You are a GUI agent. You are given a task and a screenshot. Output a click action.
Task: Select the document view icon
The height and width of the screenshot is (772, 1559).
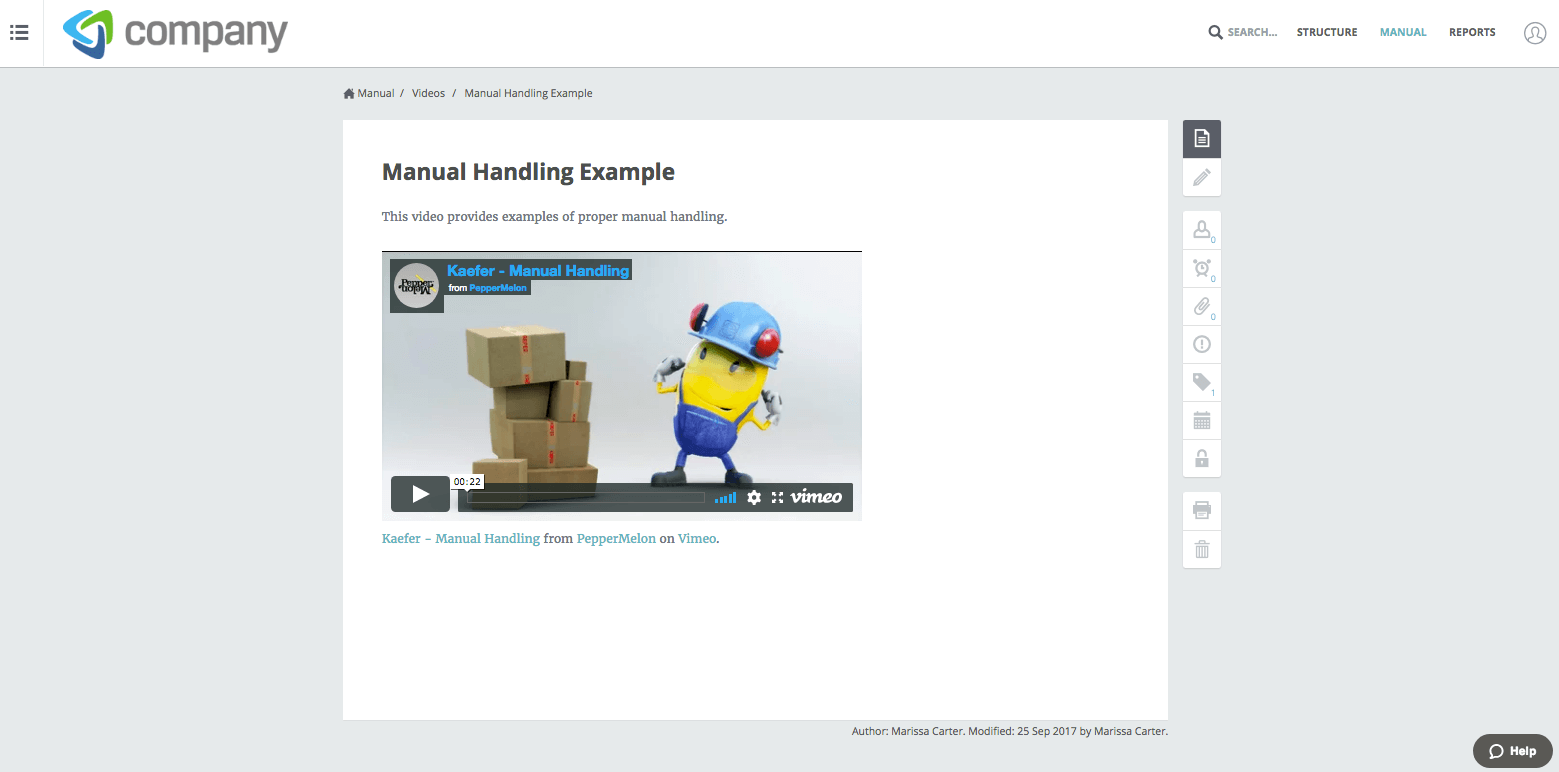click(x=1202, y=139)
